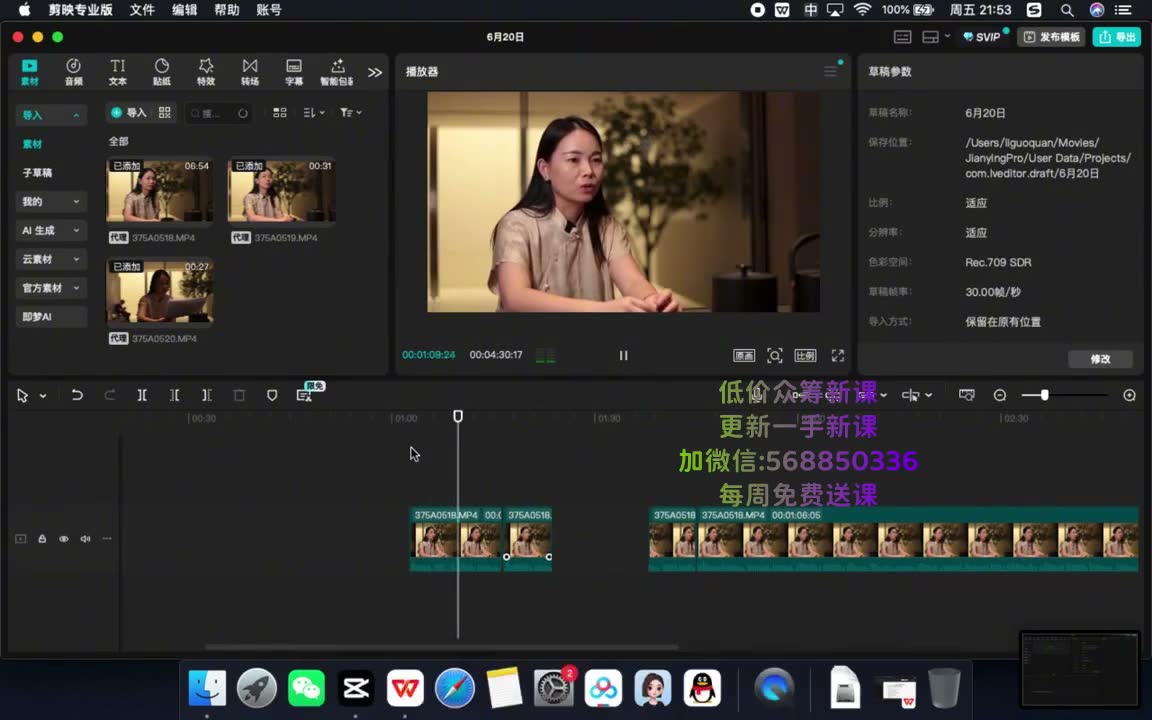Enter fullscreen player view

click(838, 356)
